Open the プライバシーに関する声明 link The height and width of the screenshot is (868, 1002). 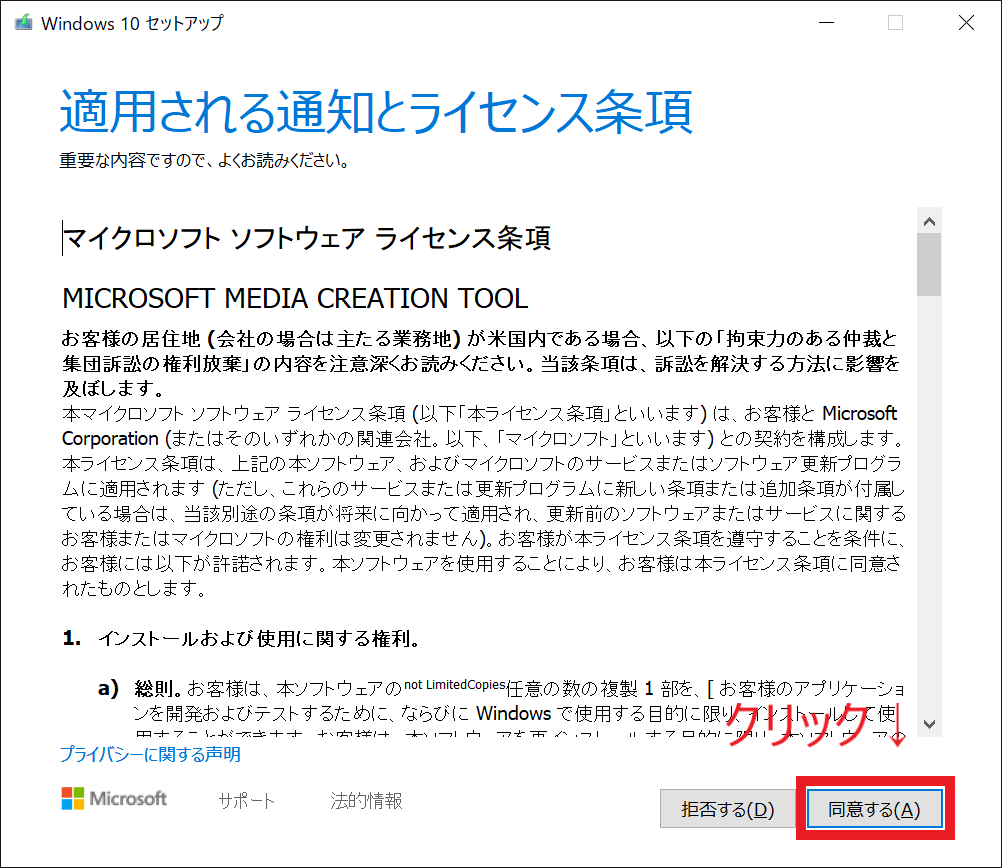(x=150, y=754)
